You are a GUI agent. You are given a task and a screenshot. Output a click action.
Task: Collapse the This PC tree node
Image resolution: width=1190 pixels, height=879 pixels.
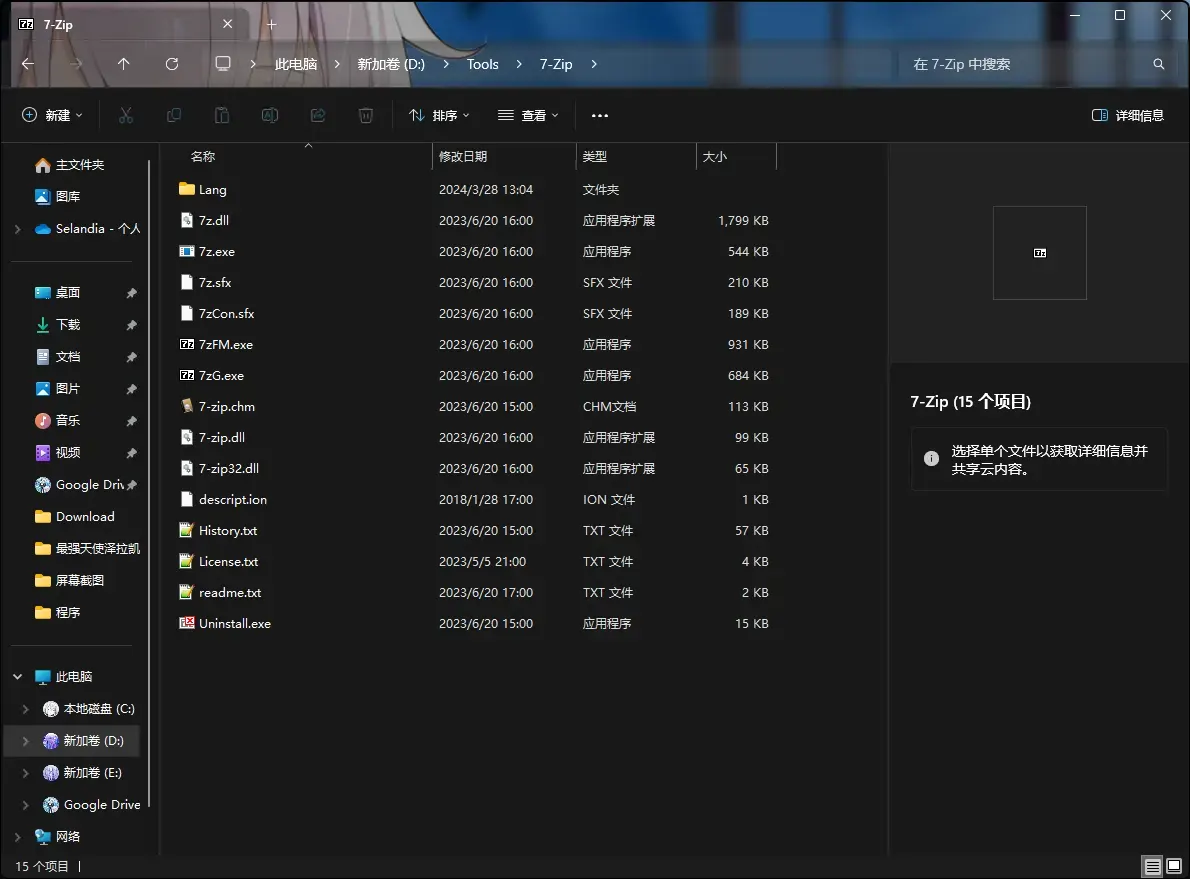[x=17, y=676]
